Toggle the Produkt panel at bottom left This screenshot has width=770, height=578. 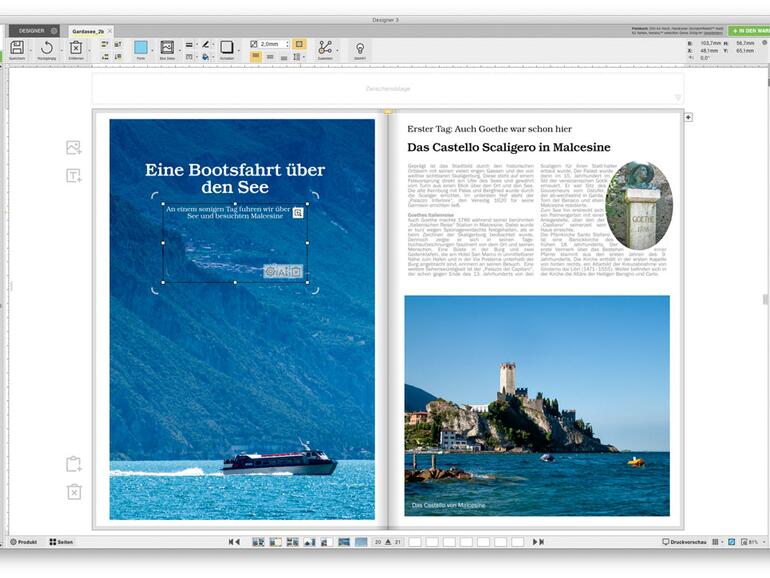pos(24,541)
